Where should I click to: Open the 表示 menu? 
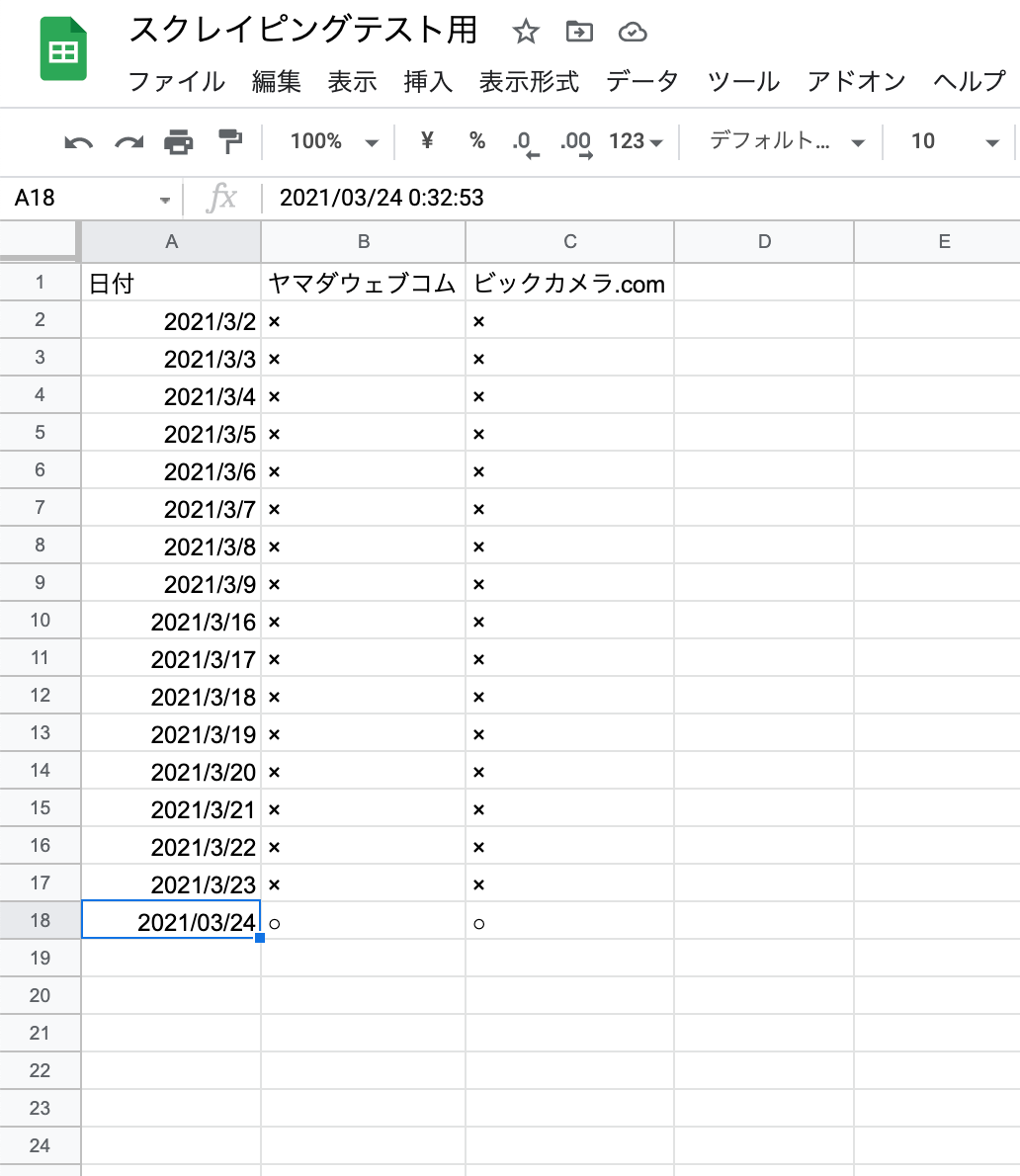[353, 81]
